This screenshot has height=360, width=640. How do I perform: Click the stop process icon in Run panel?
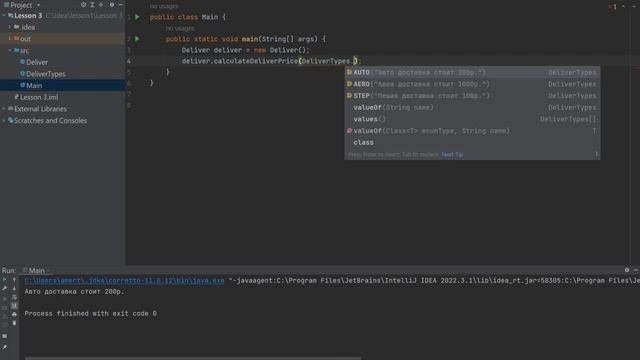pos(4,298)
